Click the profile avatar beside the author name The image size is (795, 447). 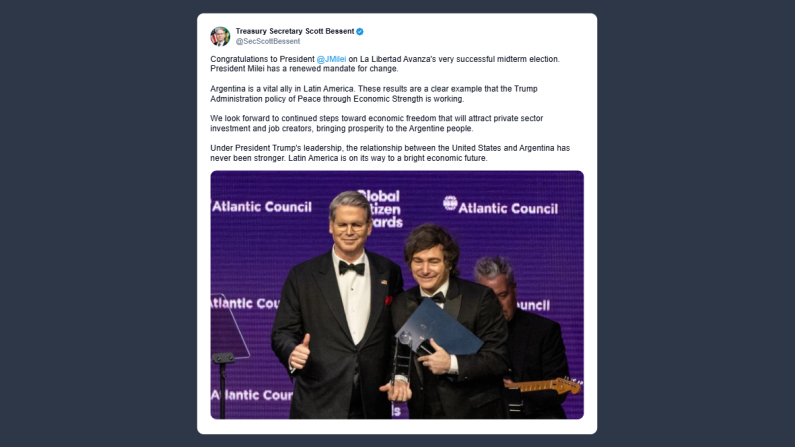click(x=220, y=36)
